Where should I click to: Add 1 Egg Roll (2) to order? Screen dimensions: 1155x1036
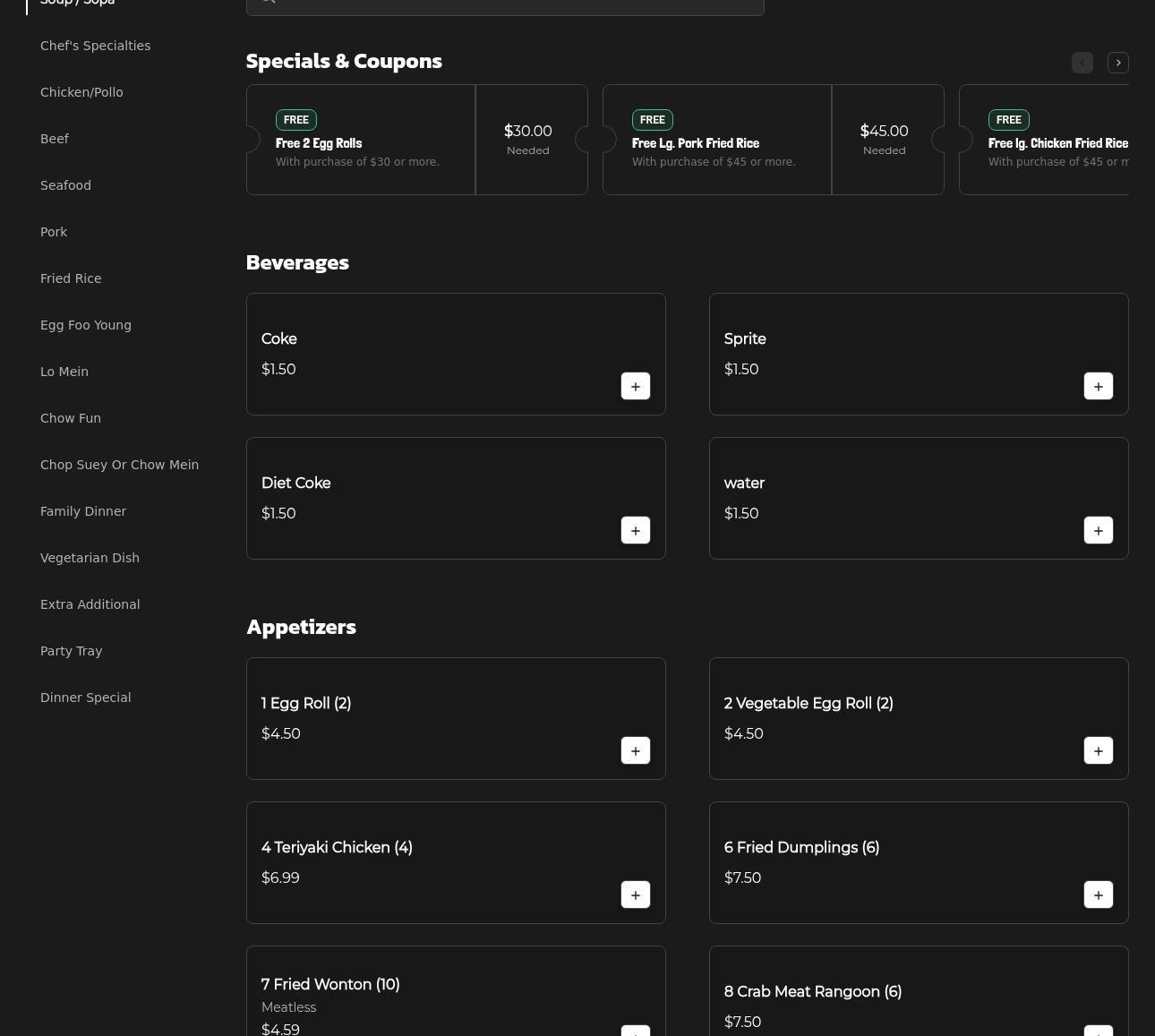tap(635, 751)
